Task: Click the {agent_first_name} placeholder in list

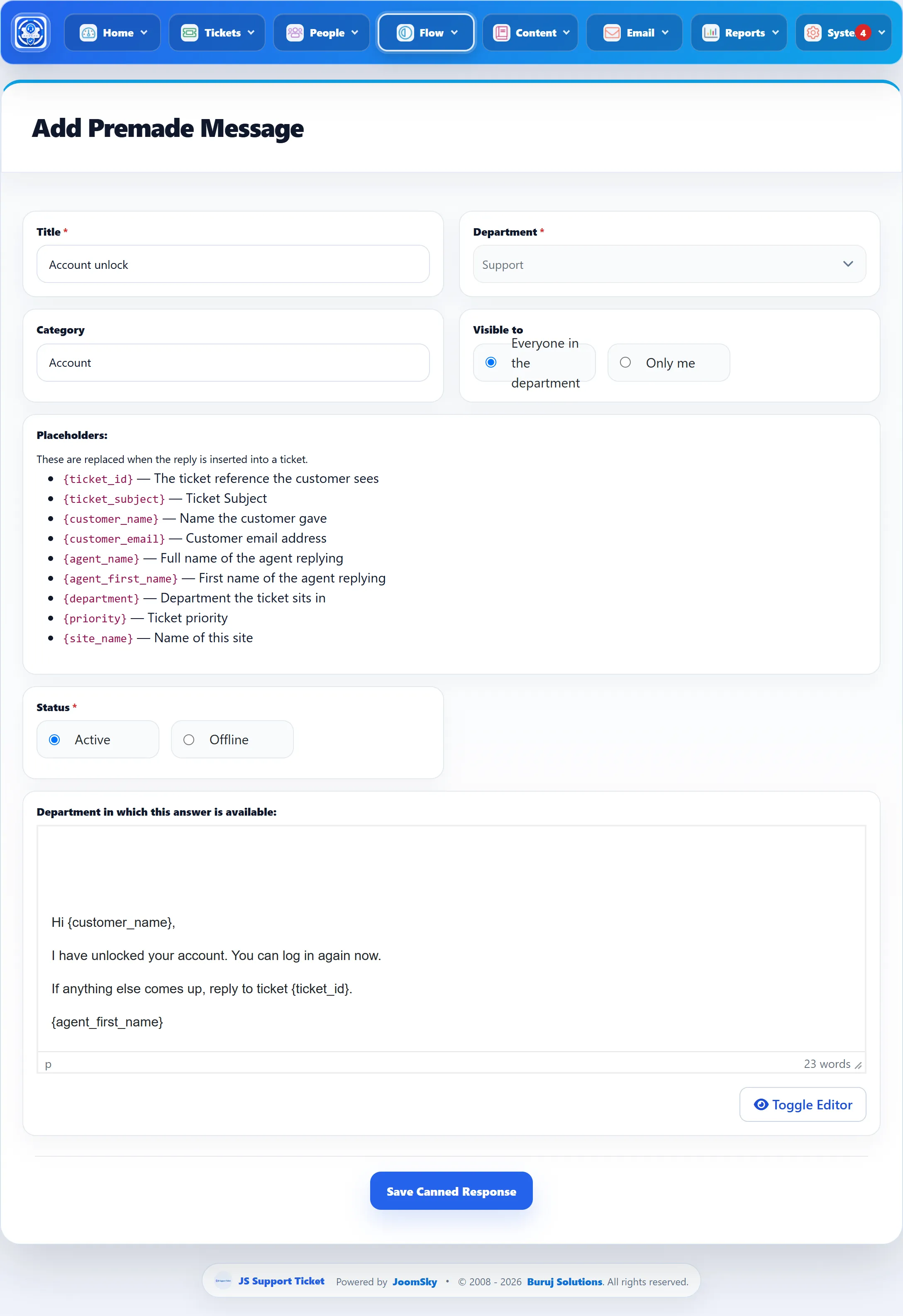Action: click(x=121, y=579)
